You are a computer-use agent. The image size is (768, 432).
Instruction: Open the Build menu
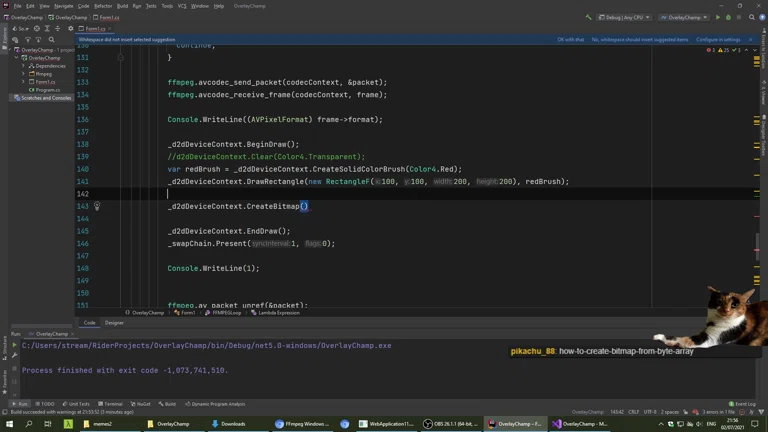[122, 6]
